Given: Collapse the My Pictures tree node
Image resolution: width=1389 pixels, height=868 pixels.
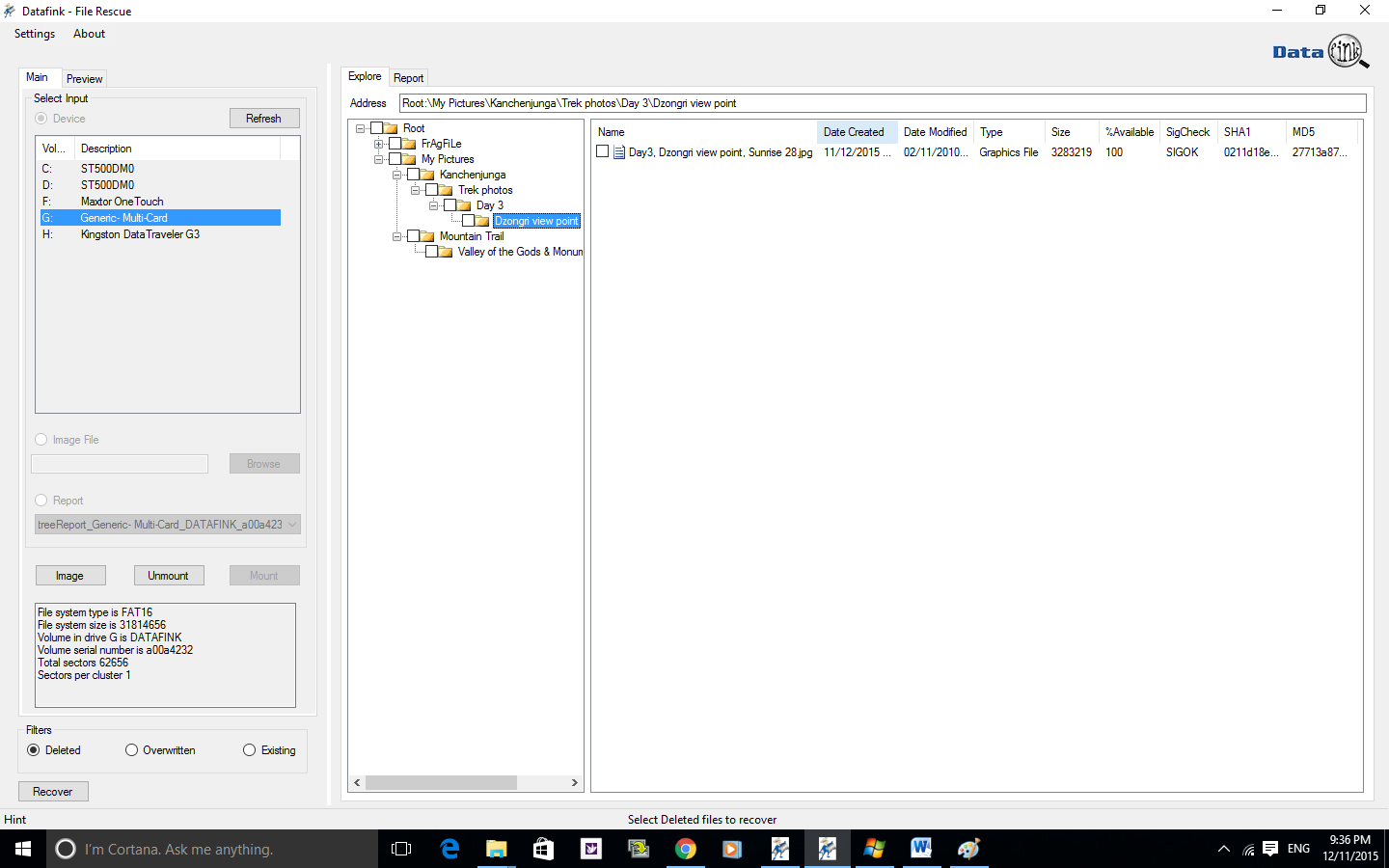Looking at the screenshot, I should [379, 159].
